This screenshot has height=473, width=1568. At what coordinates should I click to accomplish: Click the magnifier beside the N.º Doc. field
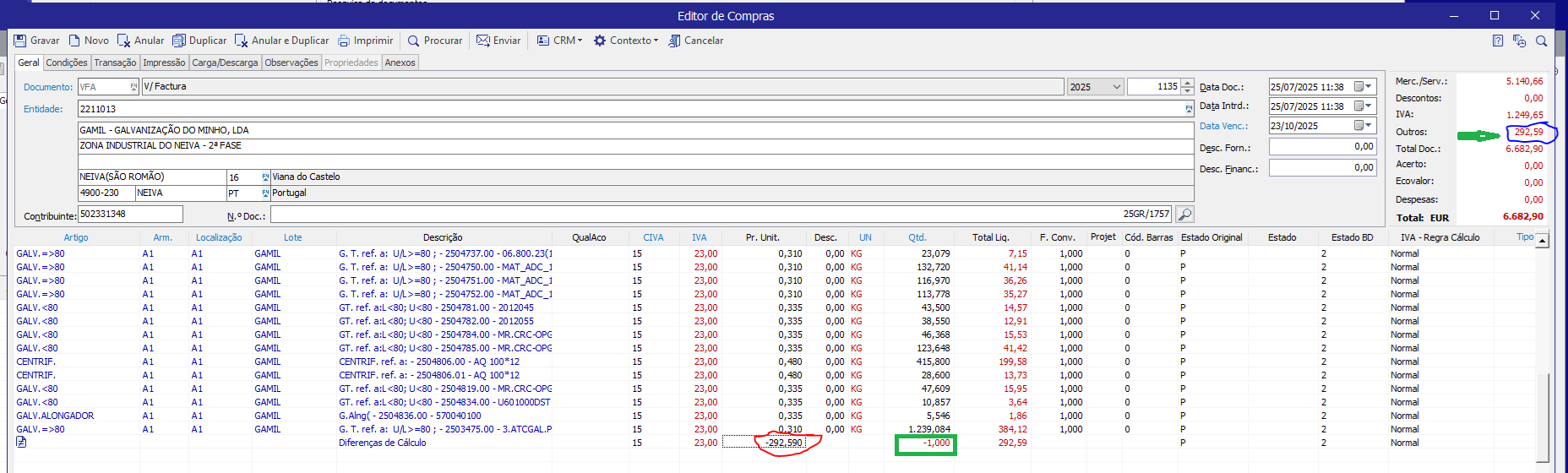1184,215
